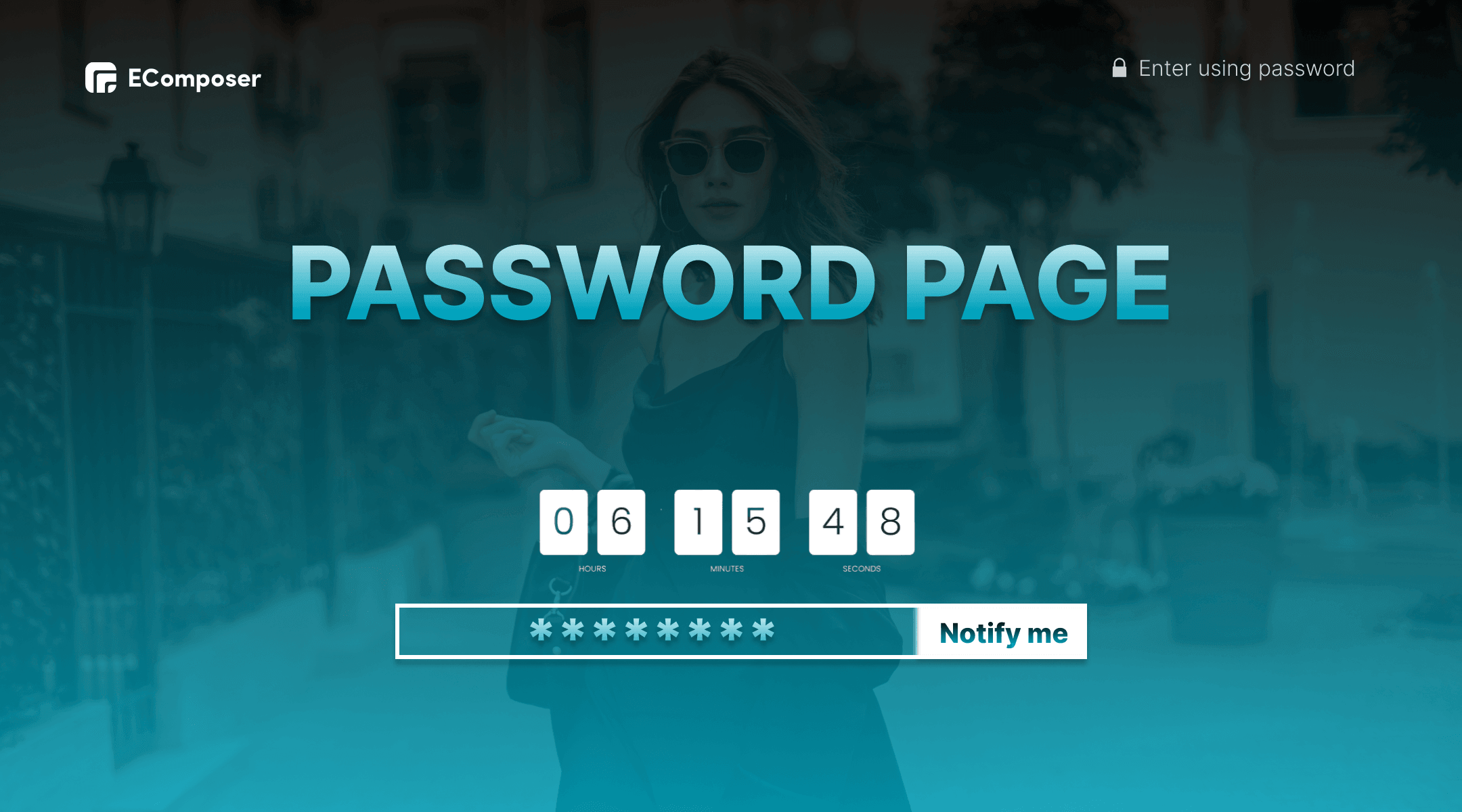Image resolution: width=1462 pixels, height=812 pixels.
Task: Click the Notify me button
Action: point(999,631)
